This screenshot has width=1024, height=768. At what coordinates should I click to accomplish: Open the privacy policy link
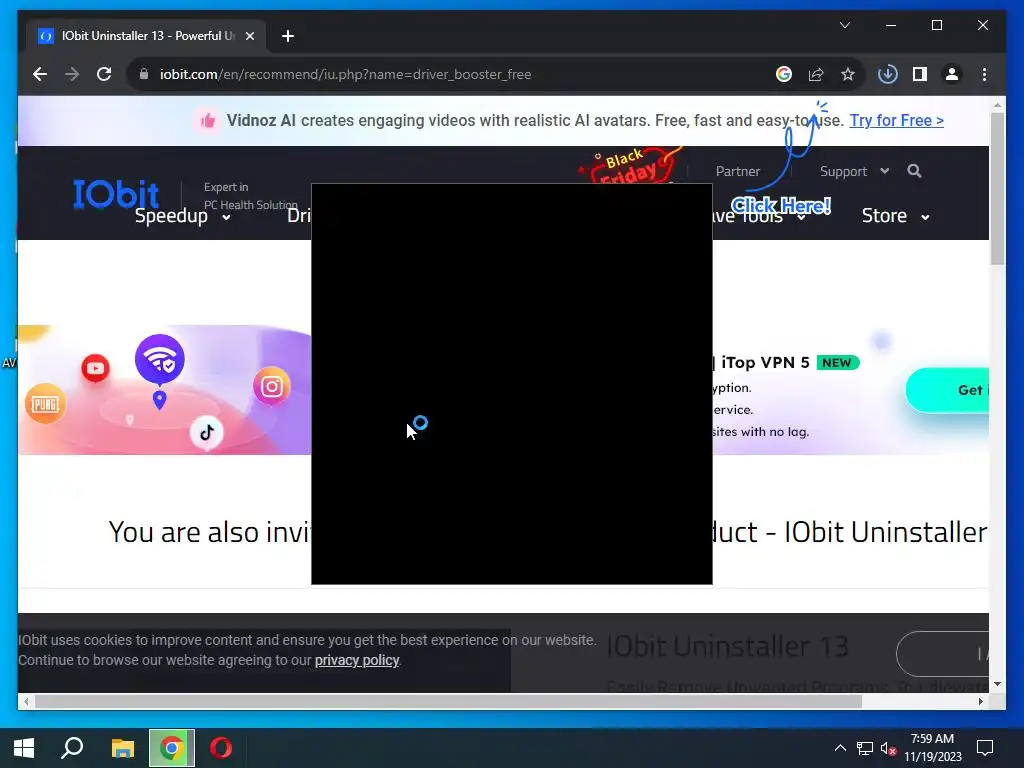tap(357, 660)
